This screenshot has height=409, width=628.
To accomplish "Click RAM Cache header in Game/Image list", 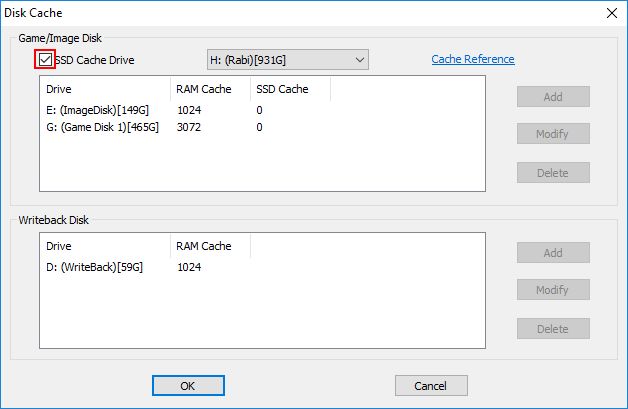I will pos(211,89).
